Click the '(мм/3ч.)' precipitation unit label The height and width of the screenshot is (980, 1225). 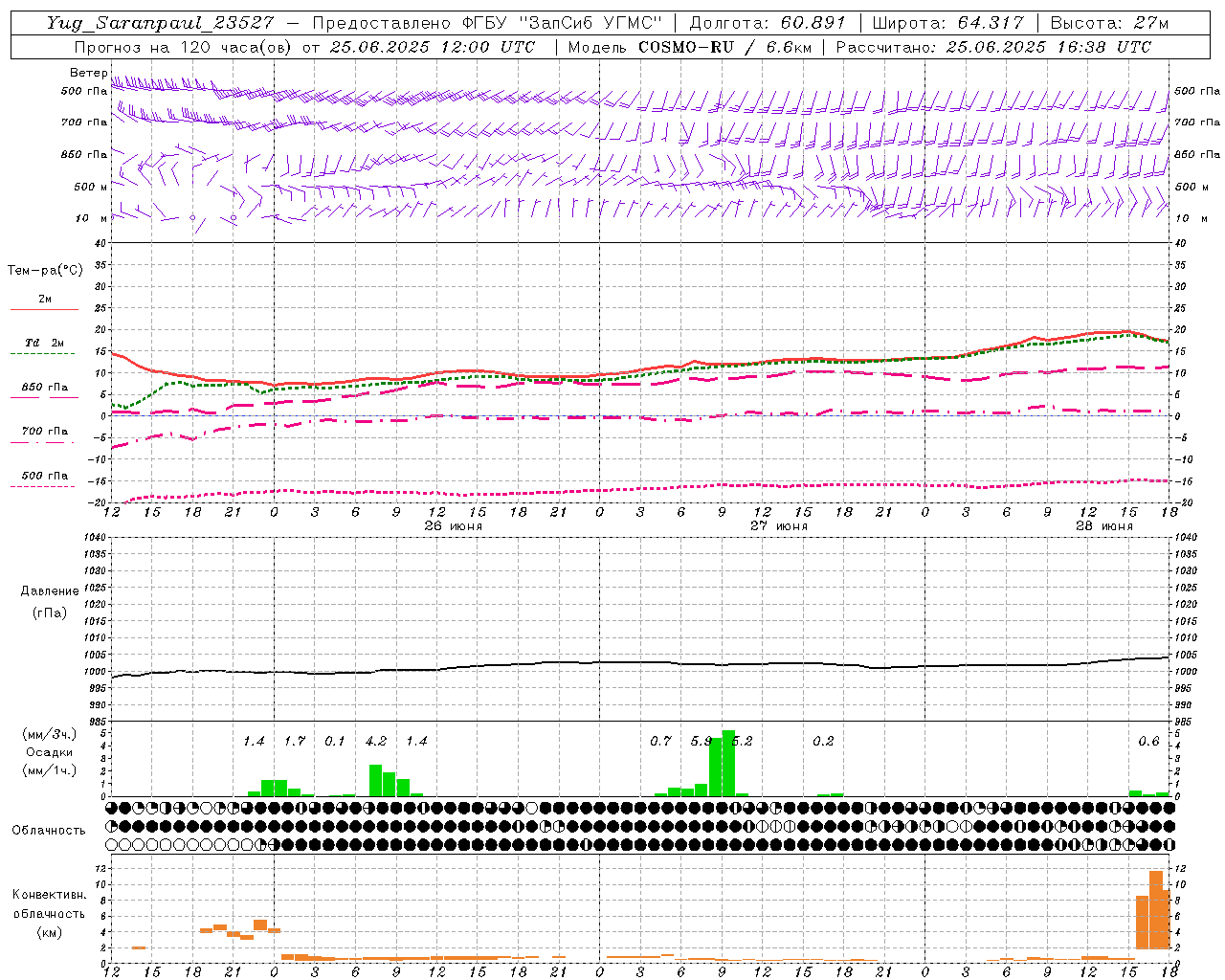click(51, 734)
